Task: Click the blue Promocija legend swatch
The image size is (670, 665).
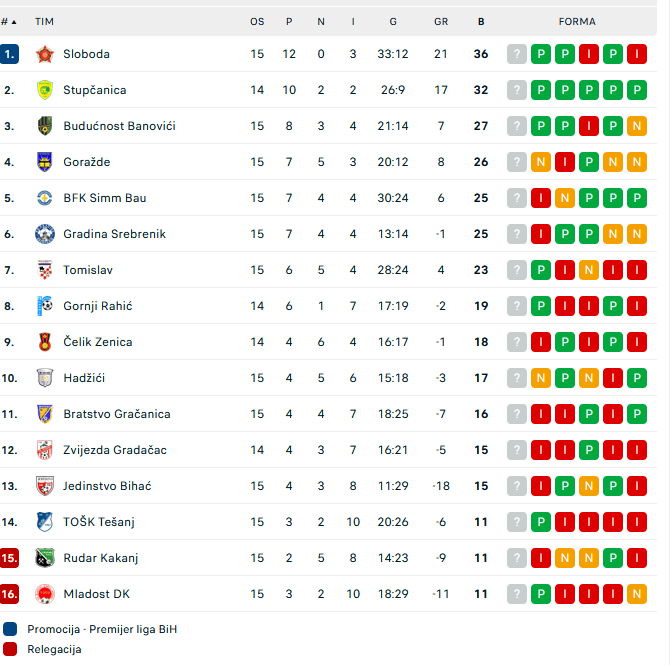Action: [x=10, y=629]
